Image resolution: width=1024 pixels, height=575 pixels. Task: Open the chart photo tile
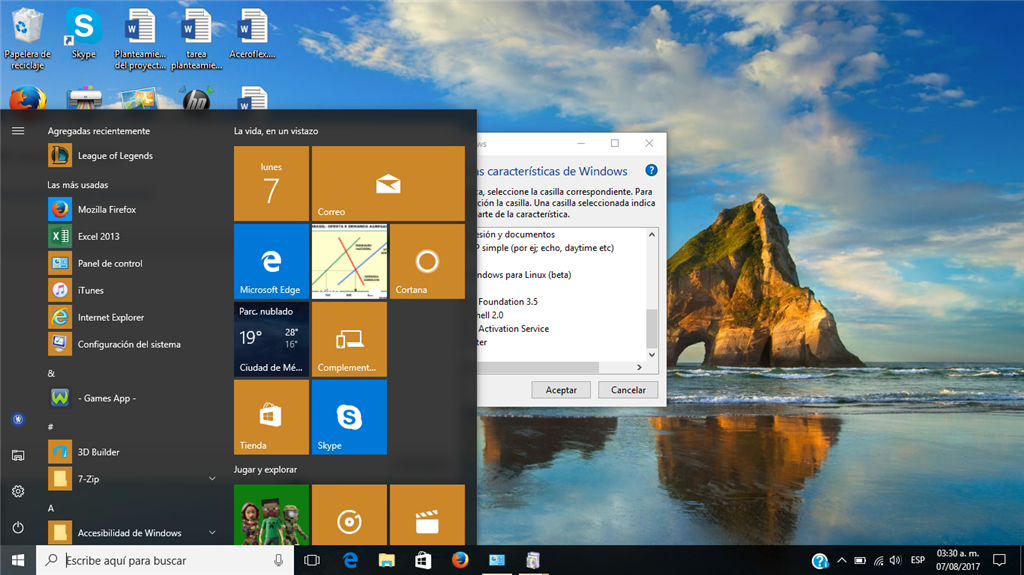(x=349, y=261)
